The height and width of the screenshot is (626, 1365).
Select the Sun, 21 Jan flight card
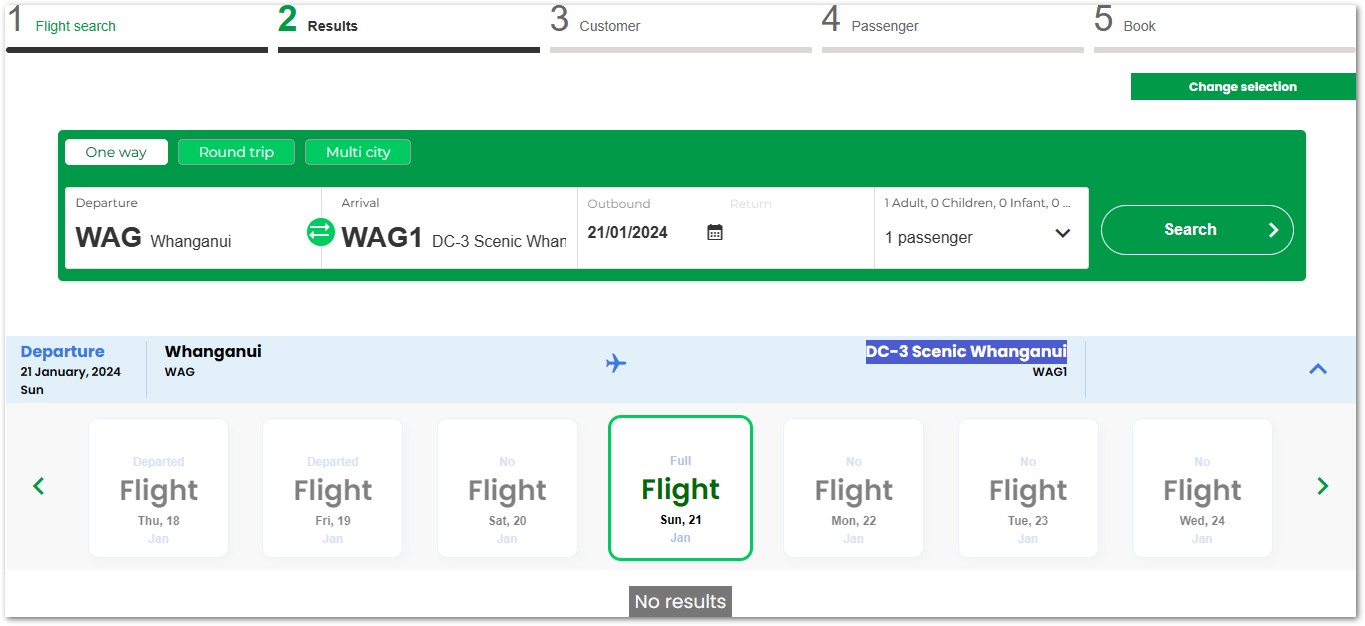click(680, 488)
